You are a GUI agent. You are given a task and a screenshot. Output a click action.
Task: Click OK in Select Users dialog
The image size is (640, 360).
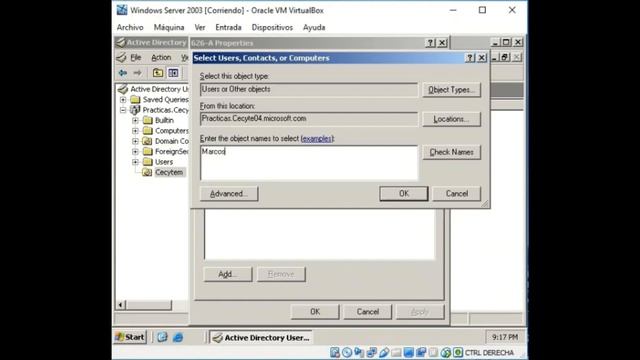click(x=404, y=193)
